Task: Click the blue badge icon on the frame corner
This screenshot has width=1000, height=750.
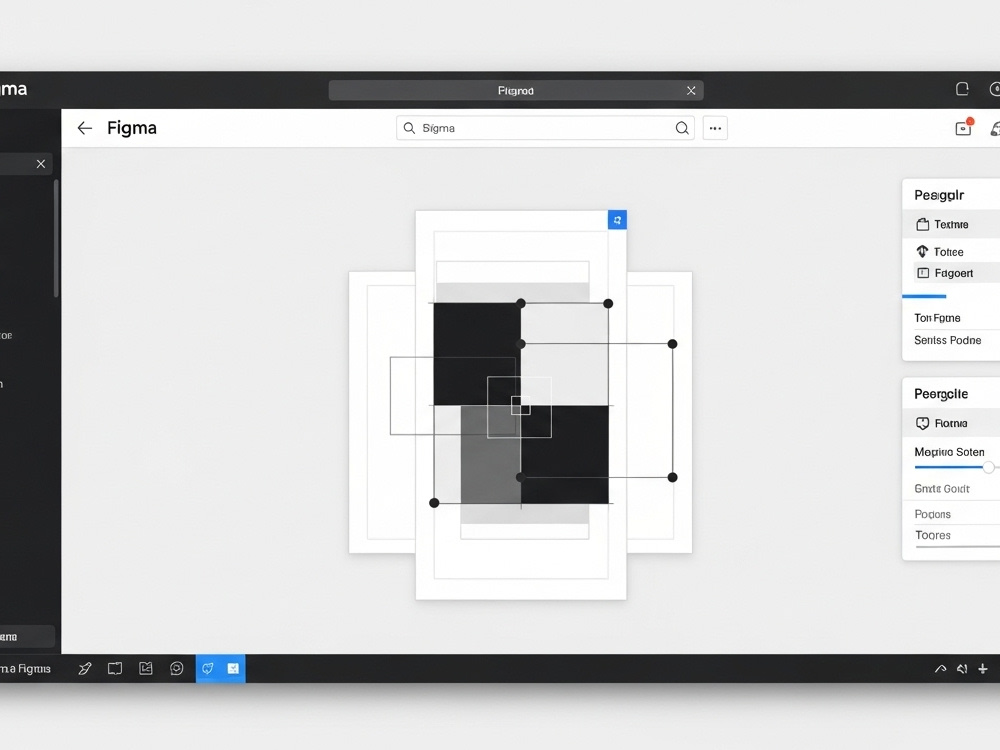Action: tap(617, 220)
